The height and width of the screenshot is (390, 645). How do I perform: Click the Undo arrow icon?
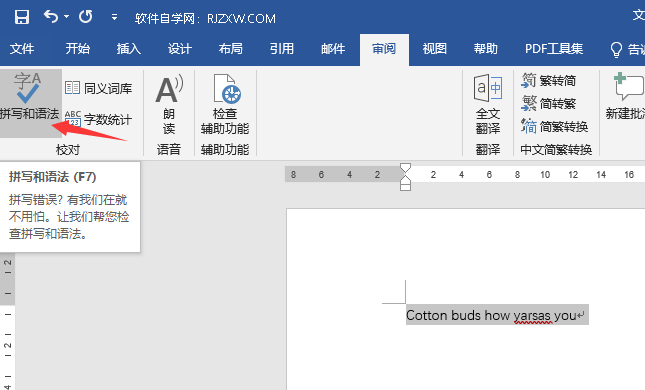(51, 17)
